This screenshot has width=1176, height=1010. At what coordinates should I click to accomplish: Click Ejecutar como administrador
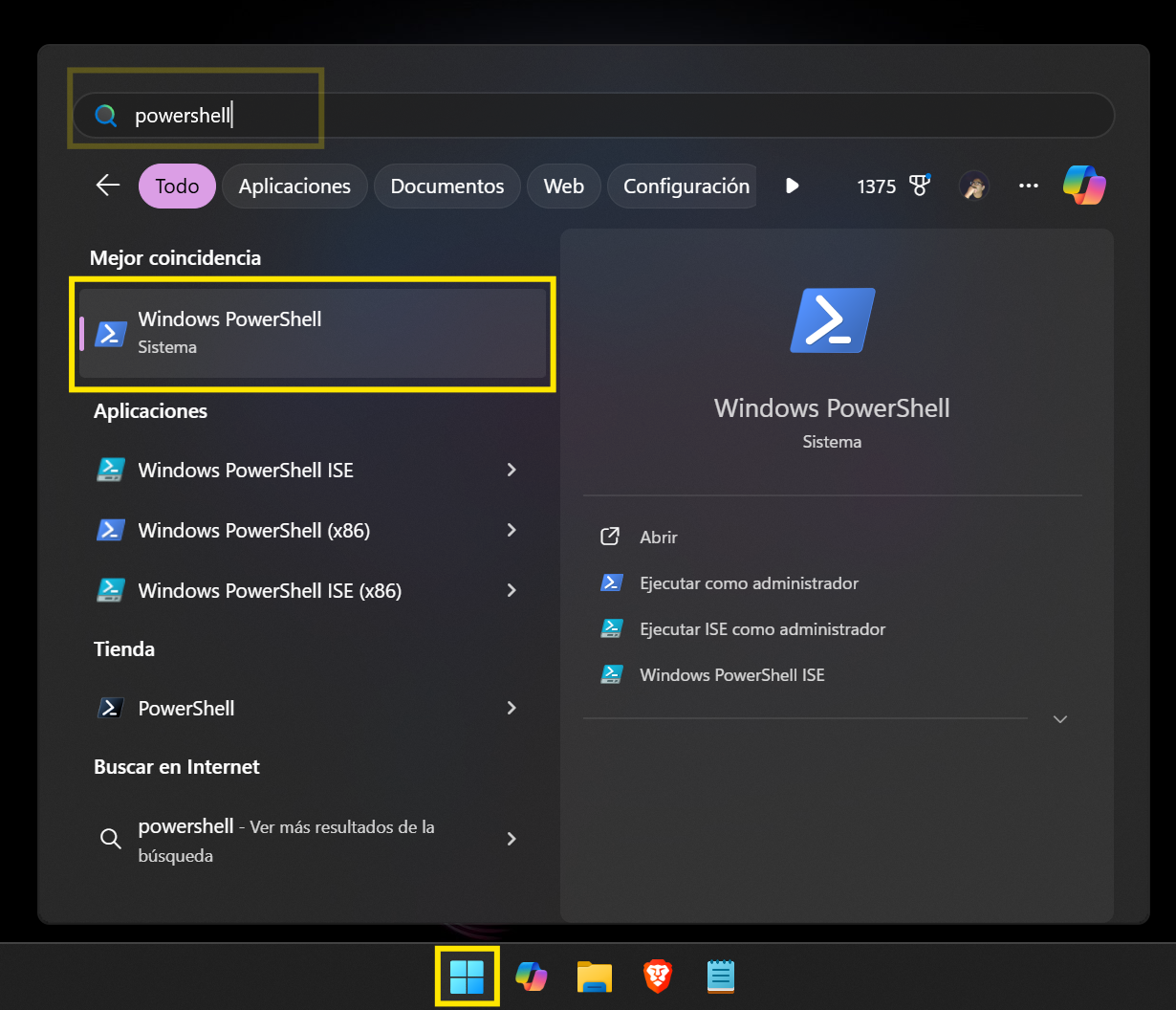point(748,582)
